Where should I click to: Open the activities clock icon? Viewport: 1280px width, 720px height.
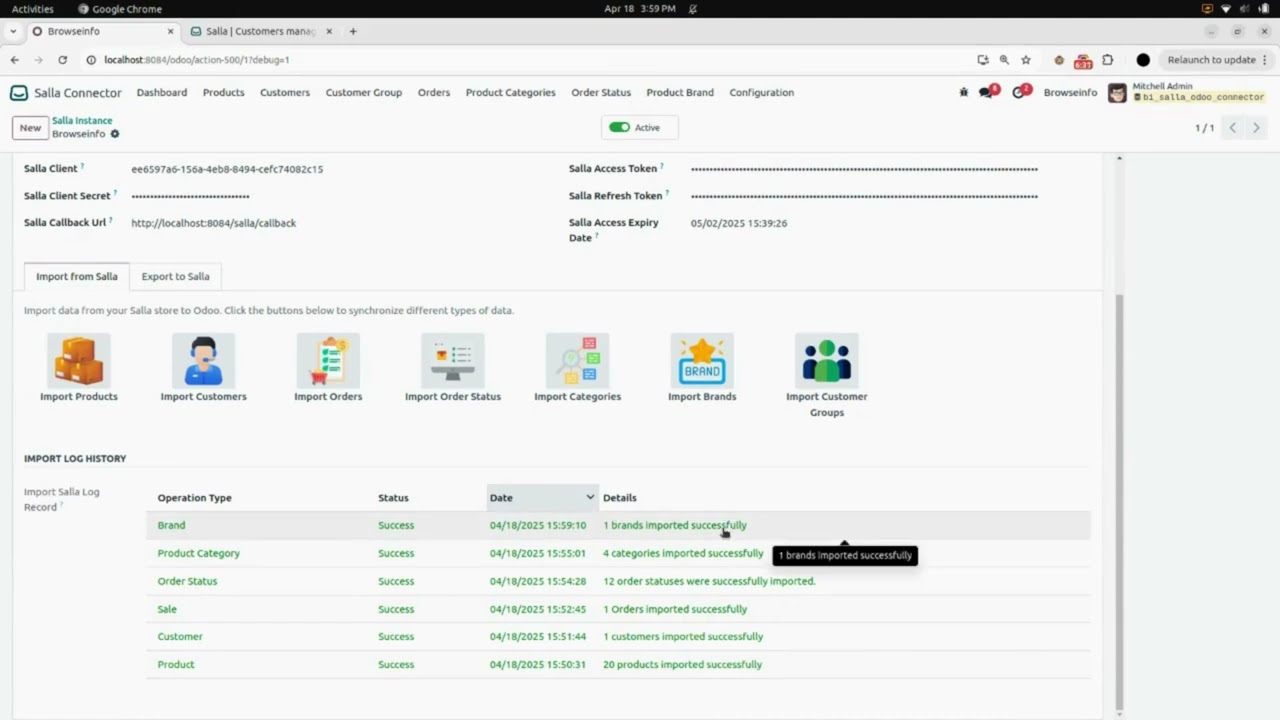click(1020, 92)
